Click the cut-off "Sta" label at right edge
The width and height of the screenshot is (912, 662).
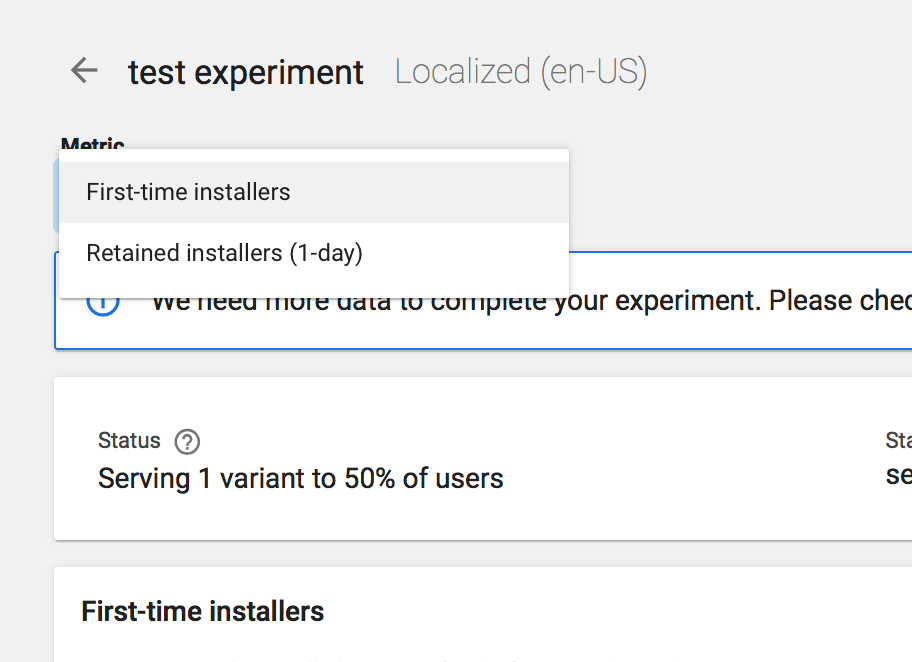pos(898,441)
